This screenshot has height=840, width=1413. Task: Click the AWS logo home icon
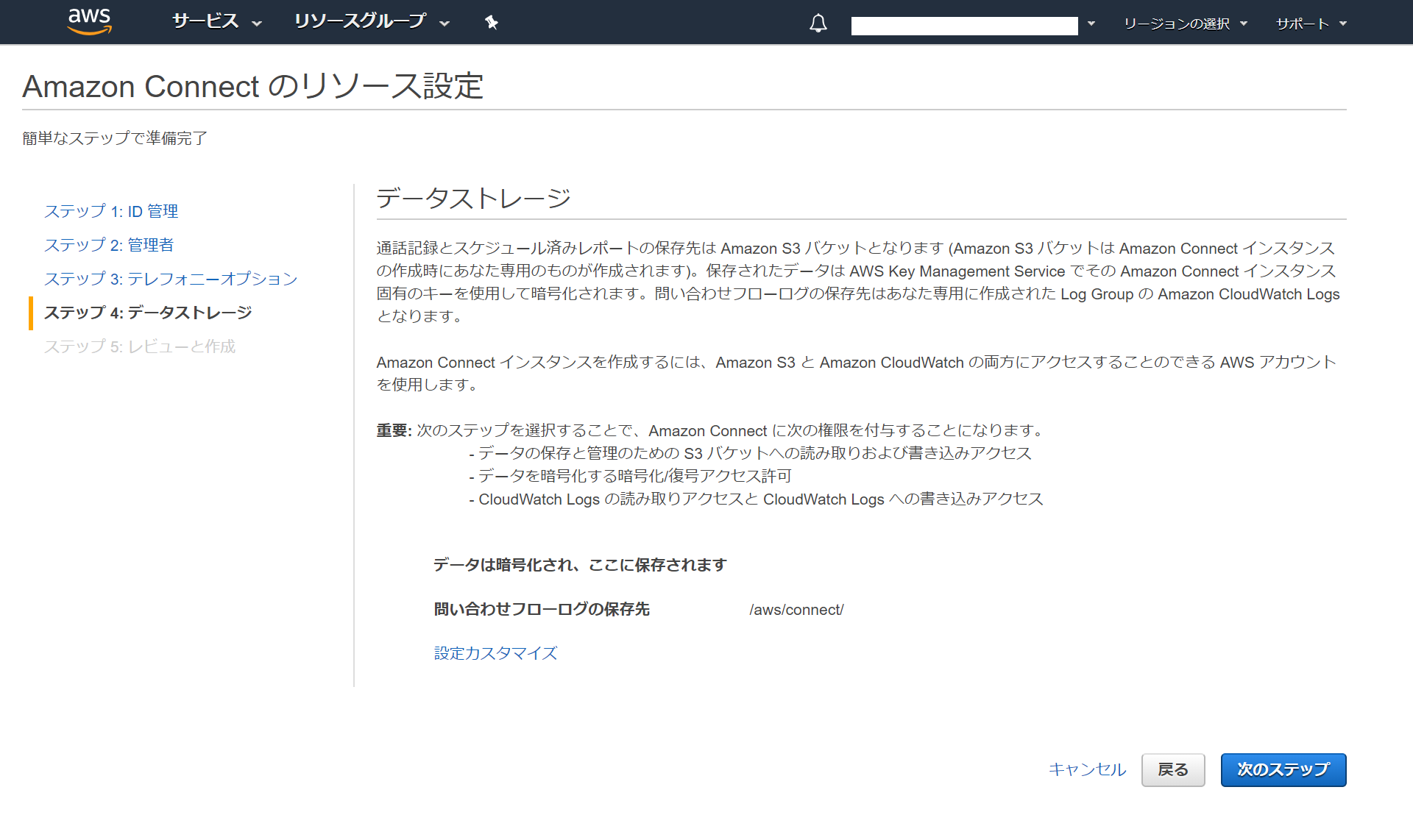tap(89, 22)
